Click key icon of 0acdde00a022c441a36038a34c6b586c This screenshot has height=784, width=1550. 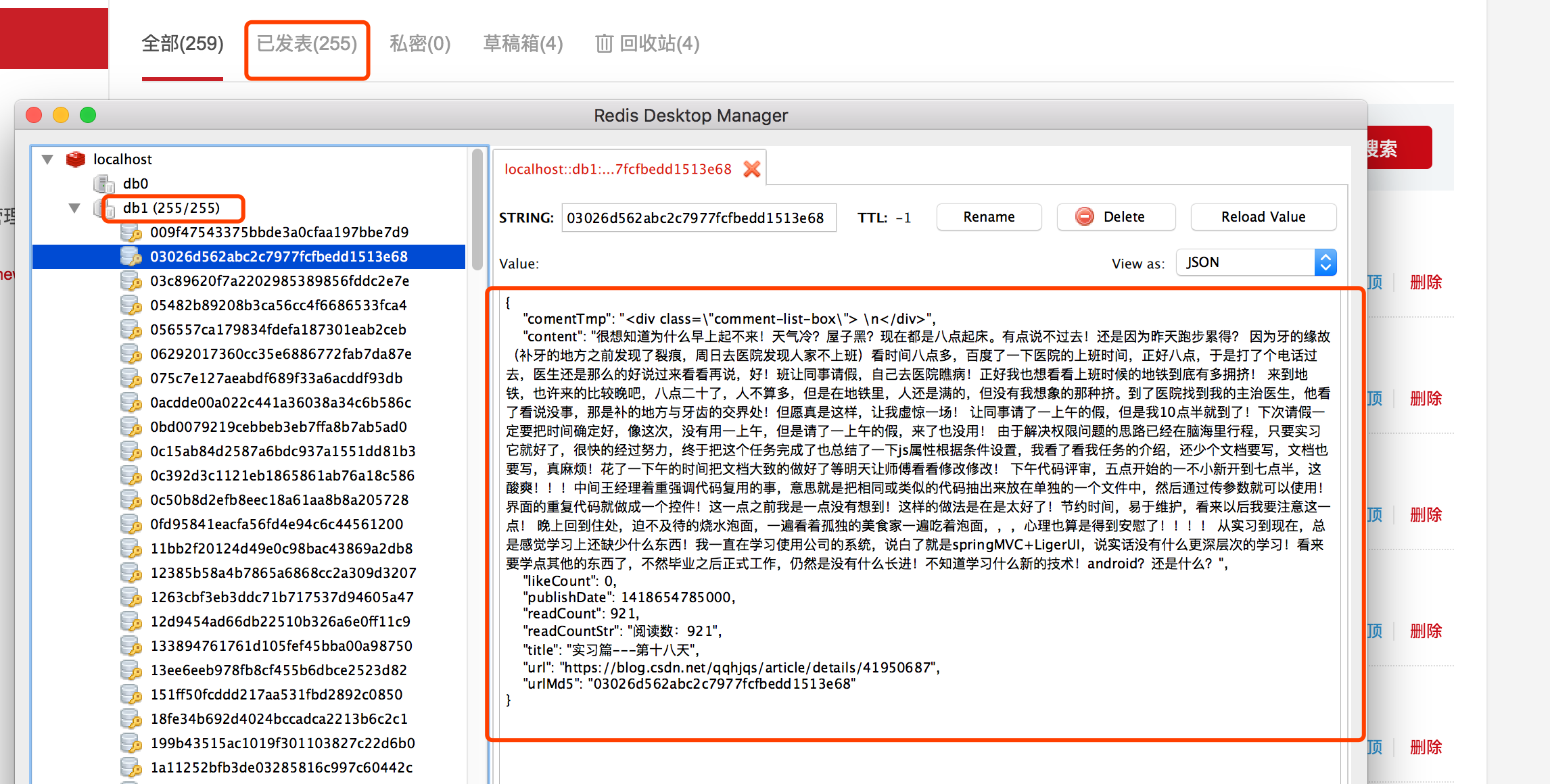coord(131,403)
